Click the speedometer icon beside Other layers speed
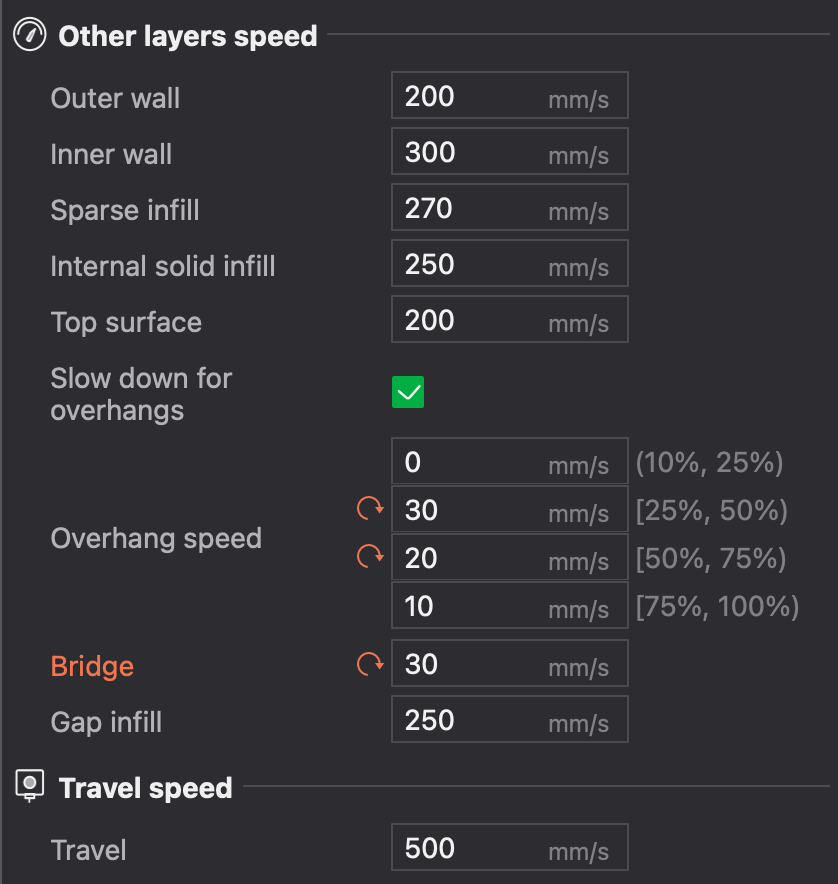 point(28,34)
